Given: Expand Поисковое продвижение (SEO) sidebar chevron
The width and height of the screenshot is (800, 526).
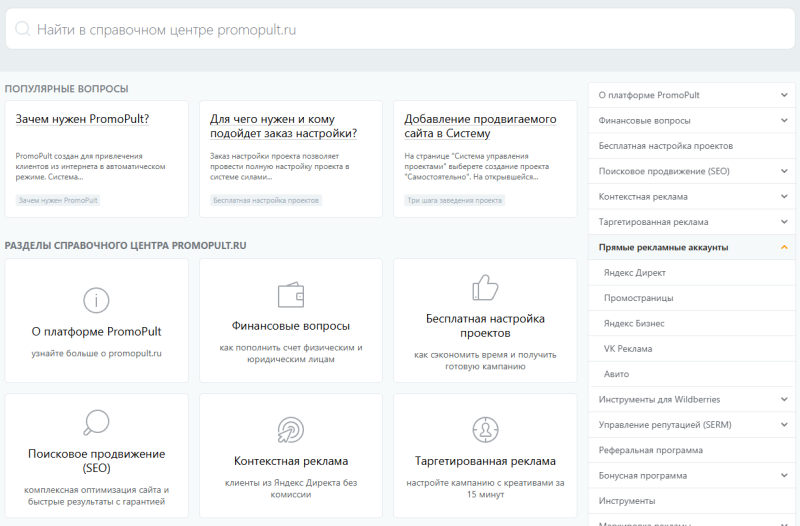Looking at the screenshot, I should (784, 171).
